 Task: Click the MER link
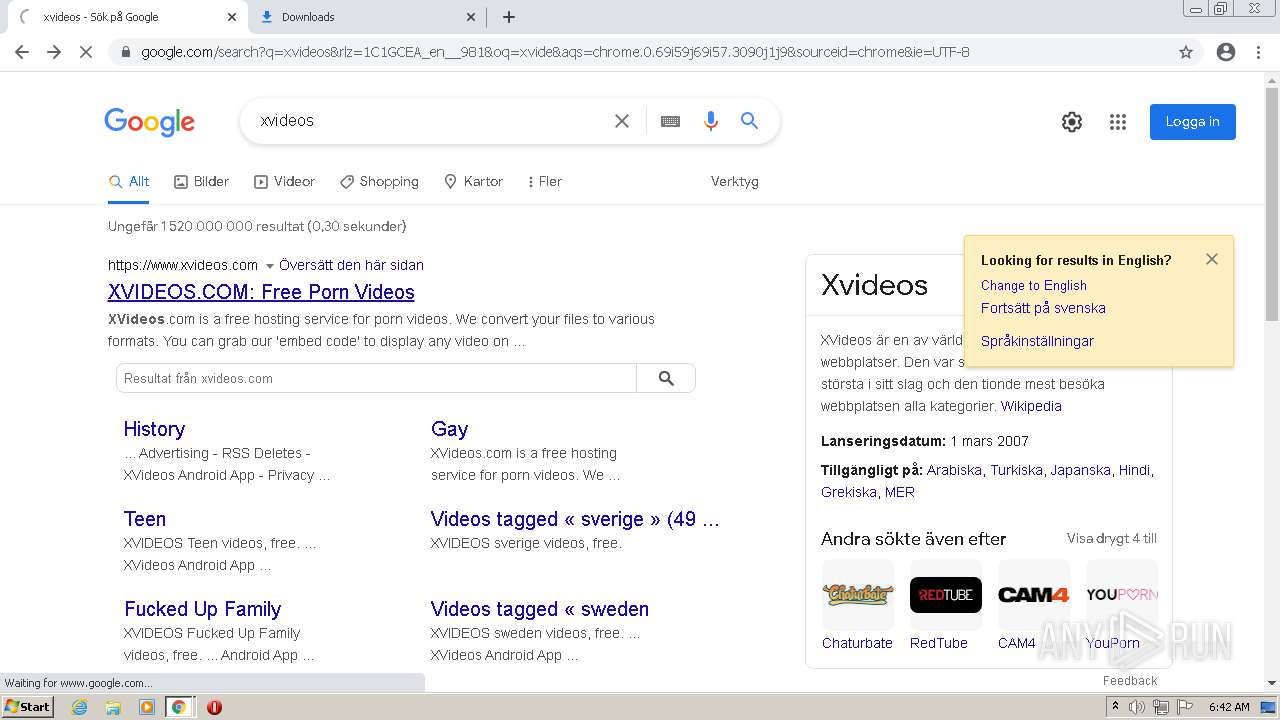tap(900, 492)
